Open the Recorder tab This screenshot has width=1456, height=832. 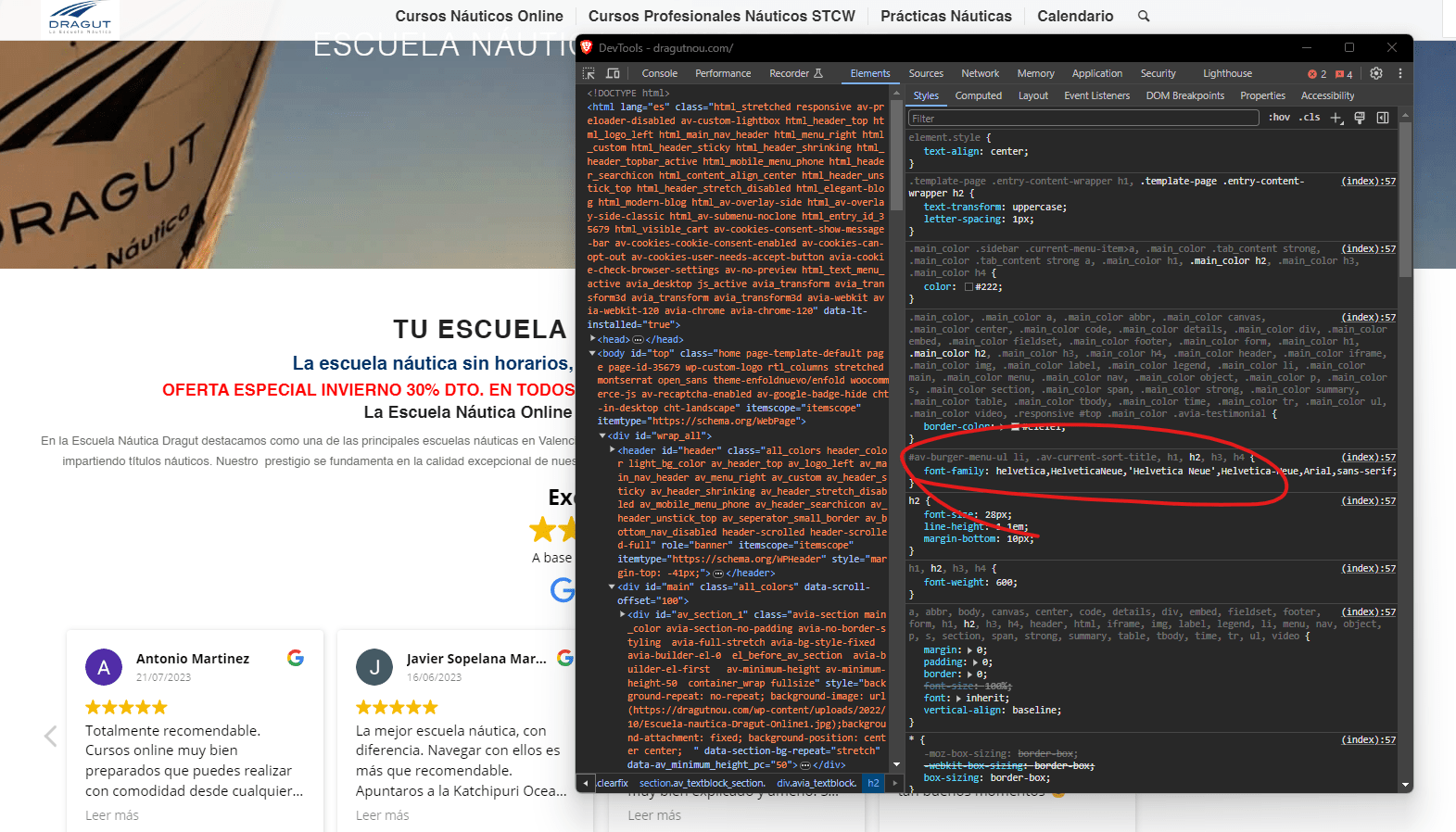pos(795,73)
